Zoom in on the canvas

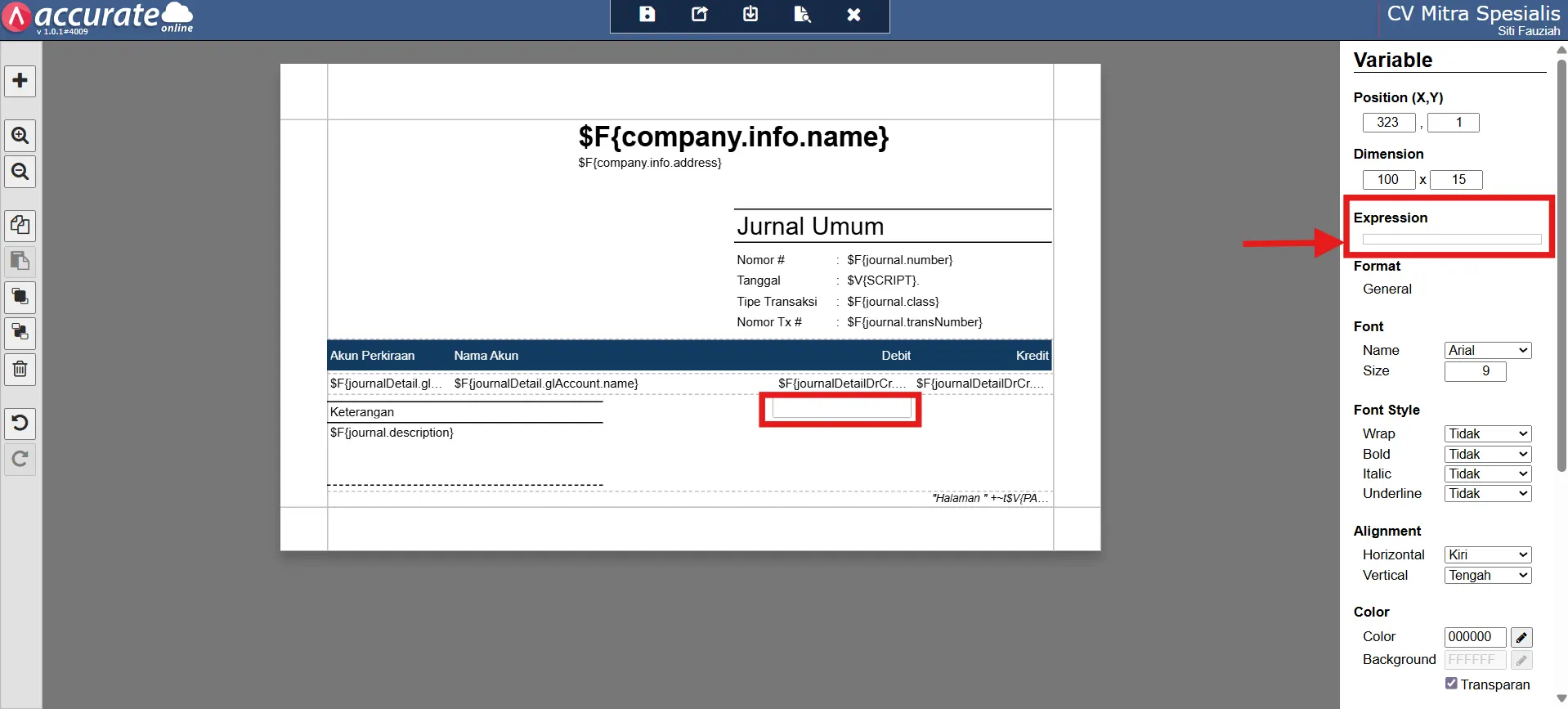20,135
